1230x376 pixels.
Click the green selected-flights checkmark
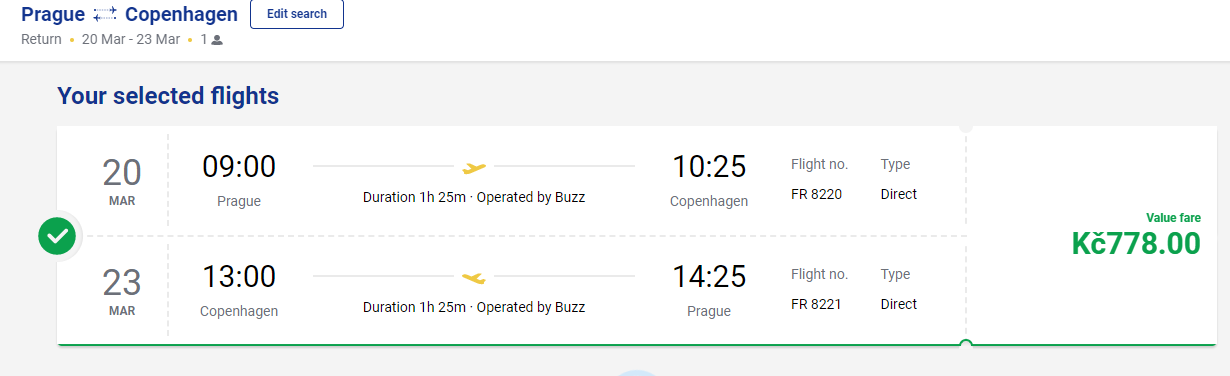pyautogui.click(x=58, y=236)
